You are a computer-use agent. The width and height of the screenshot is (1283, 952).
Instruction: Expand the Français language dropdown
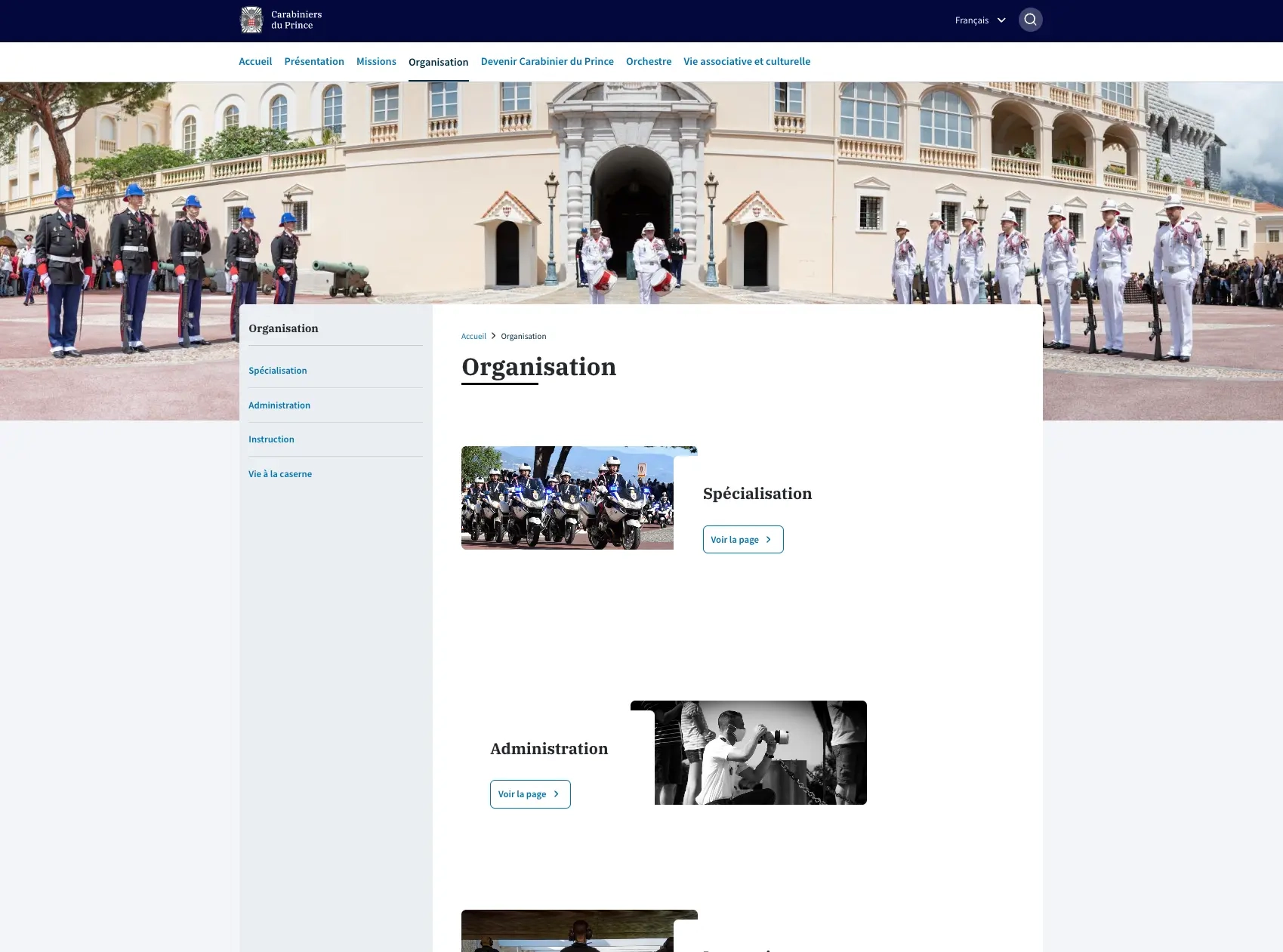[980, 20]
